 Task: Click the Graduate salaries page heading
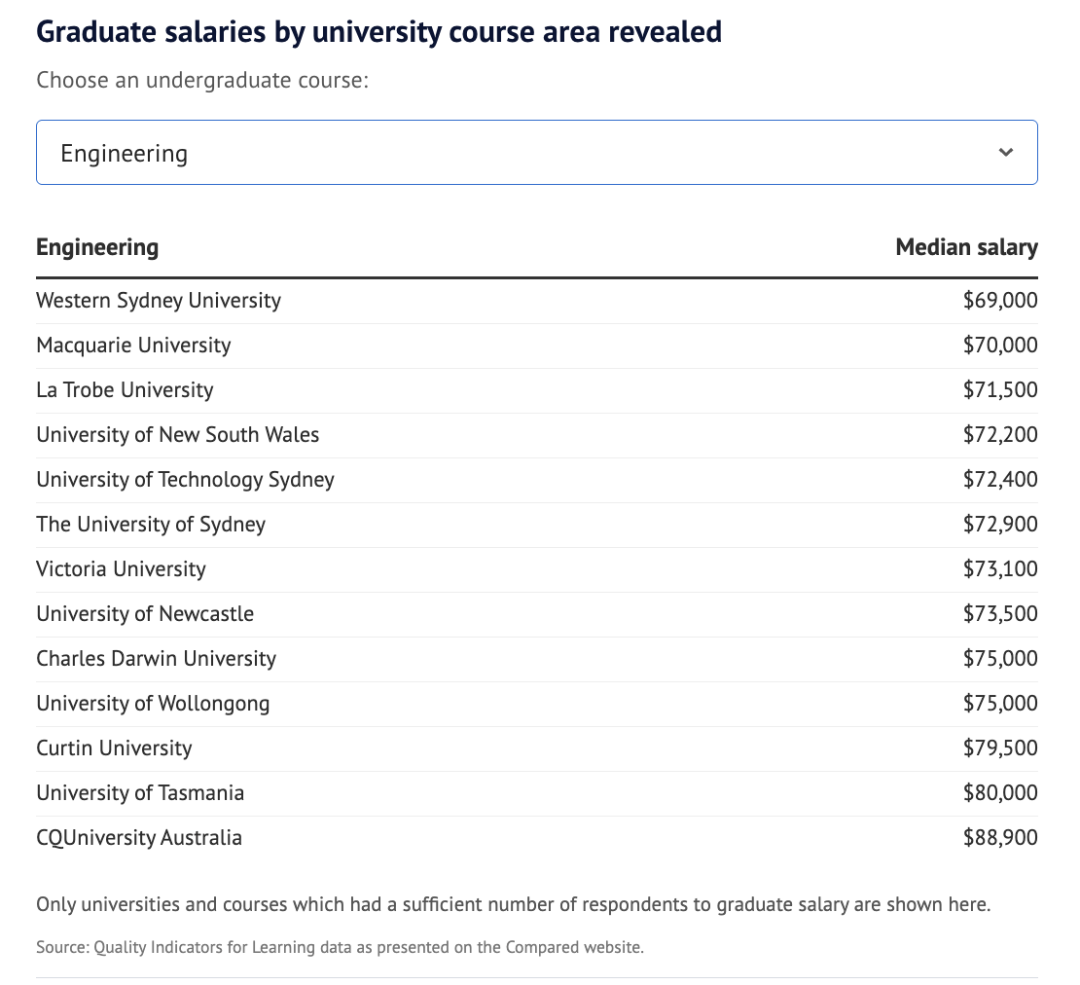click(379, 32)
